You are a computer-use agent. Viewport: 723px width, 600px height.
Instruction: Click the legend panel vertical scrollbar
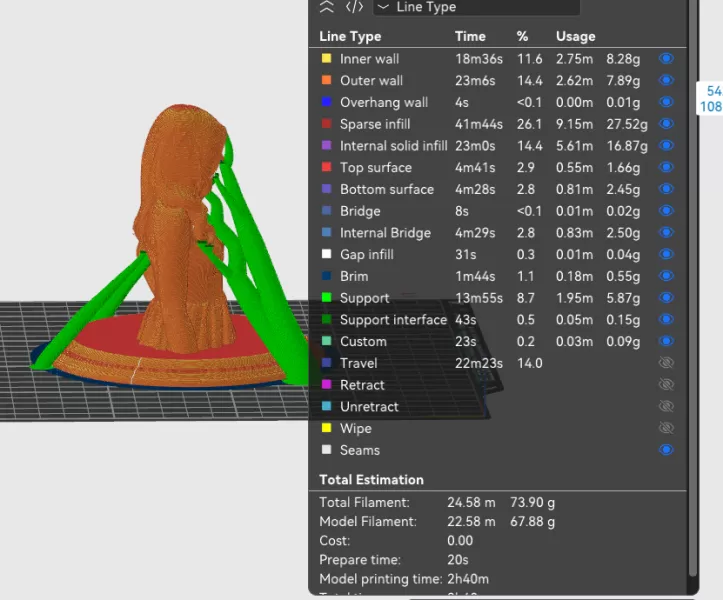pos(693,288)
